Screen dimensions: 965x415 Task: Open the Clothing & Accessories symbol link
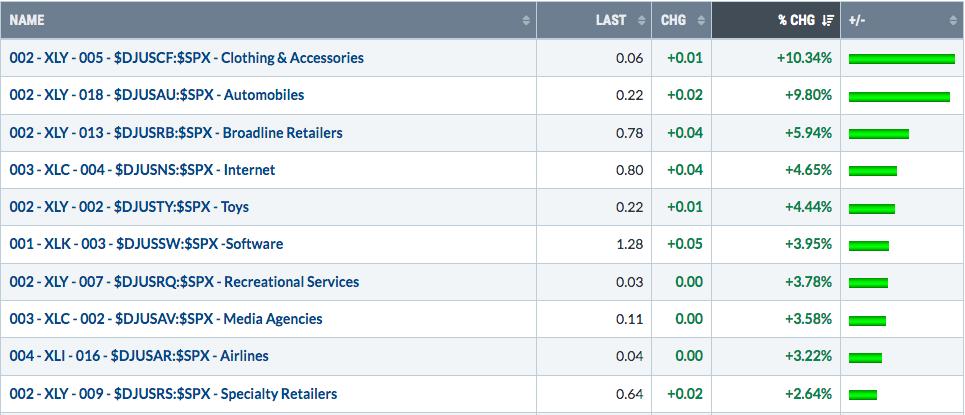pyautogui.click(x=186, y=58)
